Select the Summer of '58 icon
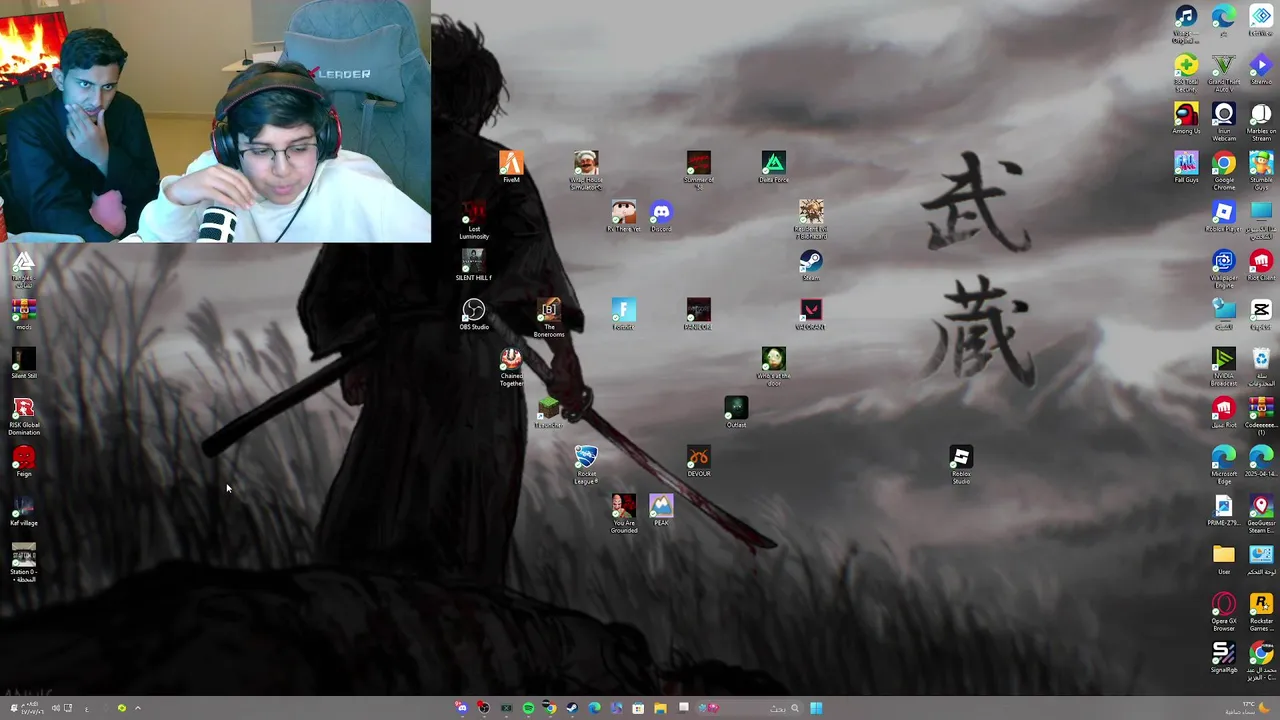Image resolution: width=1280 pixels, height=720 pixels. [698, 169]
